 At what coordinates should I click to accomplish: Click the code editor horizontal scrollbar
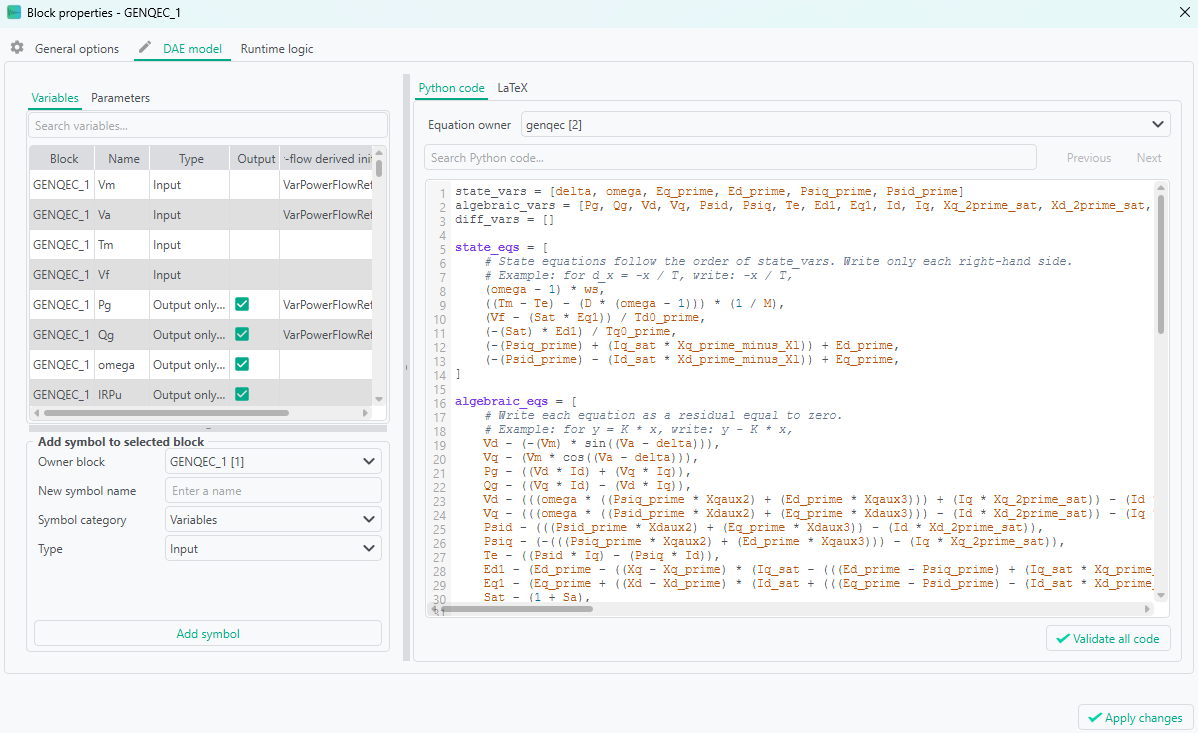click(516, 609)
